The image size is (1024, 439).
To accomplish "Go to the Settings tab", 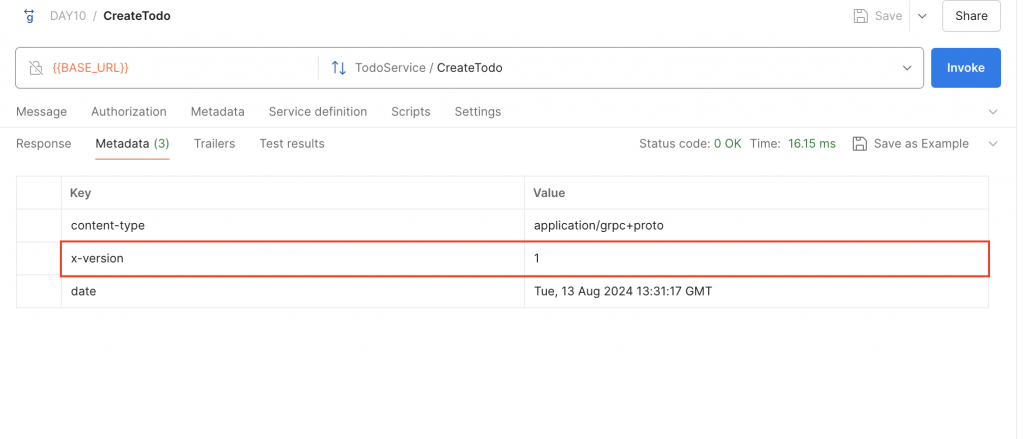I will point(478,112).
